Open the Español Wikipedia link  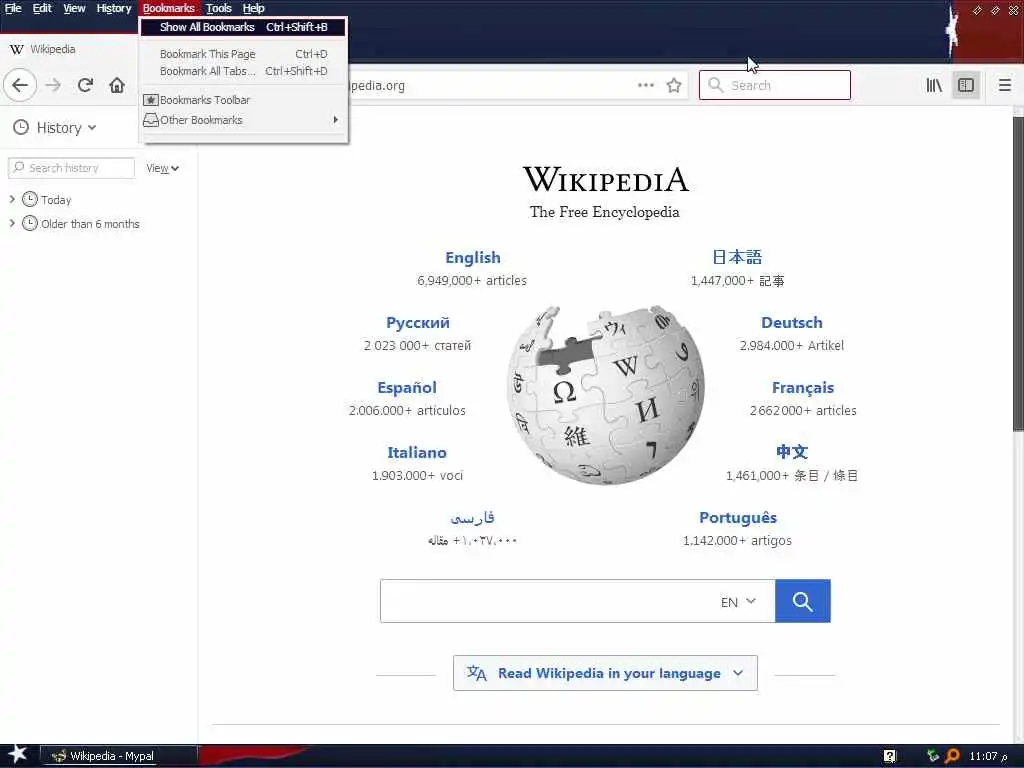click(407, 387)
